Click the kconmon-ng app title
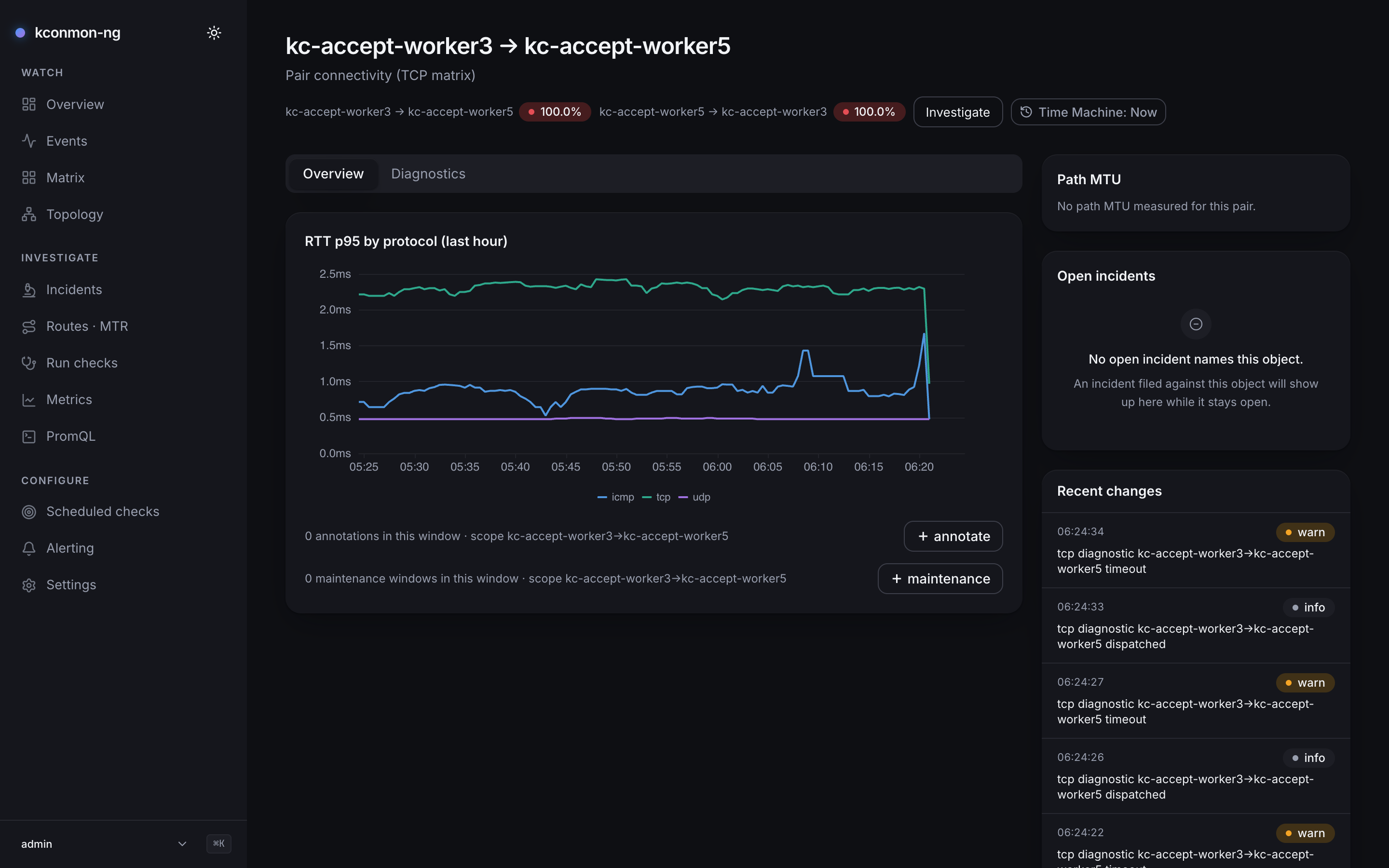Viewport: 1389px width, 868px height. pyautogui.click(x=78, y=33)
